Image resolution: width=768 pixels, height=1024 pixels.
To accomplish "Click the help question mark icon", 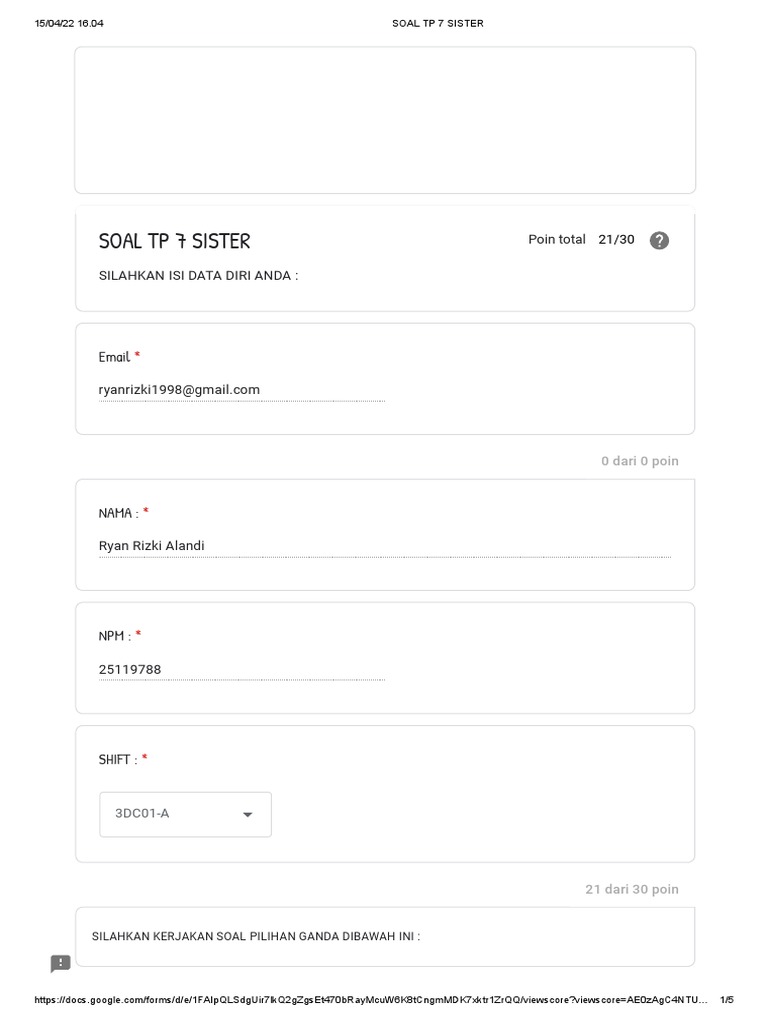I will (659, 240).
